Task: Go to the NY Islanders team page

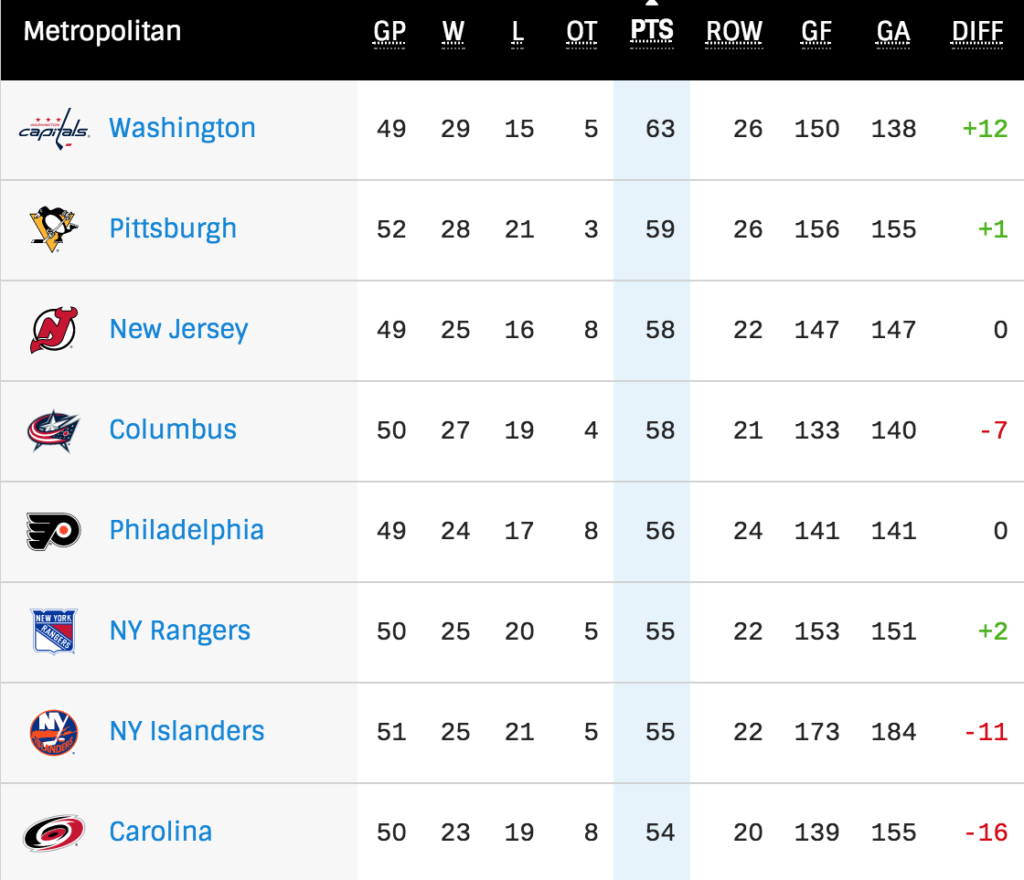Action: pyautogui.click(x=187, y=732)
